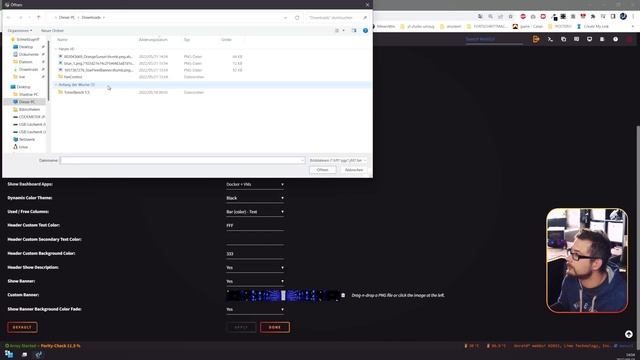Select Bibliotheken in navigation pane
Viewport: 640px width, 360px height.
click(27, 109)
